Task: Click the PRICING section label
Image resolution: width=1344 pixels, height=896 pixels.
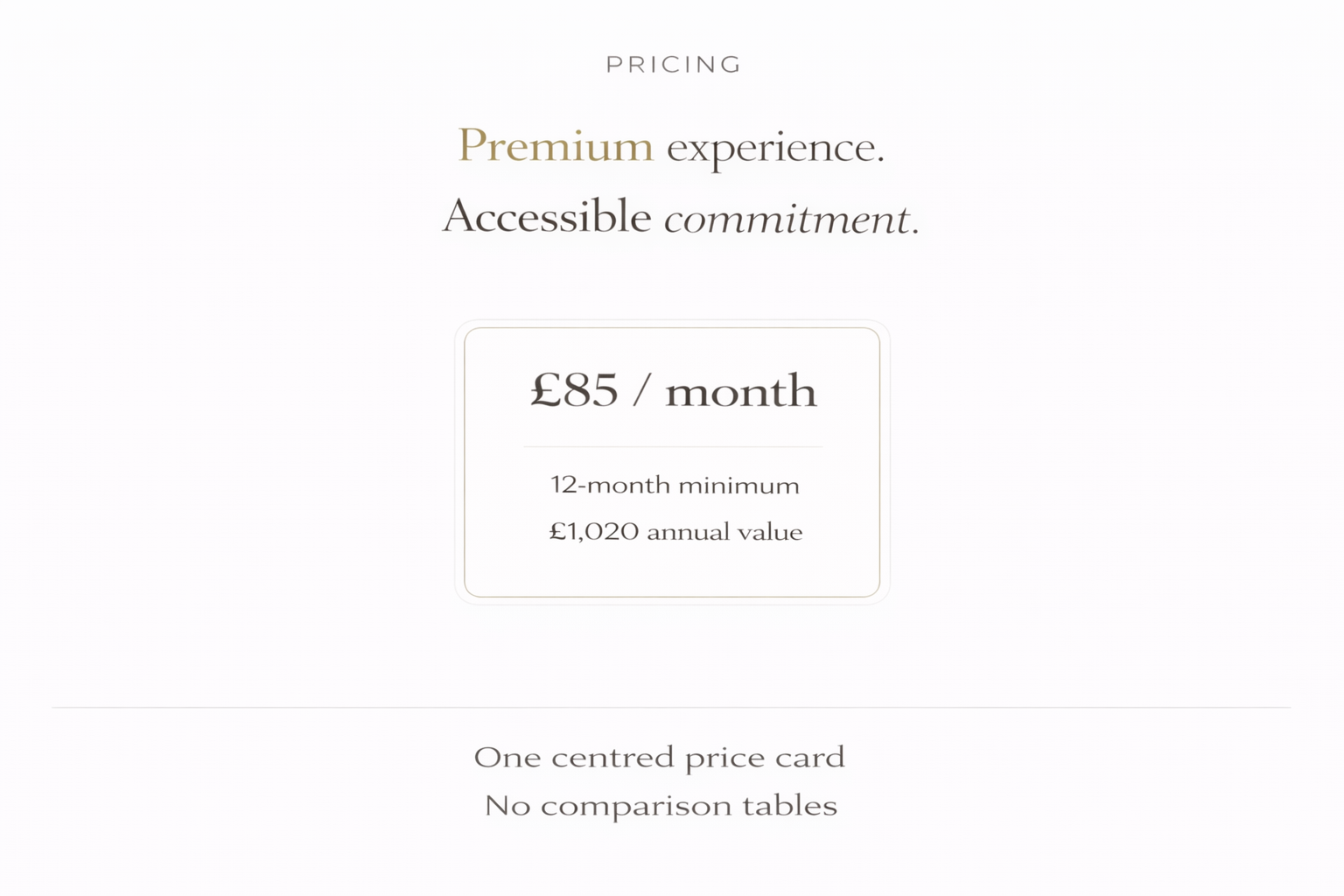Action: 673,65
